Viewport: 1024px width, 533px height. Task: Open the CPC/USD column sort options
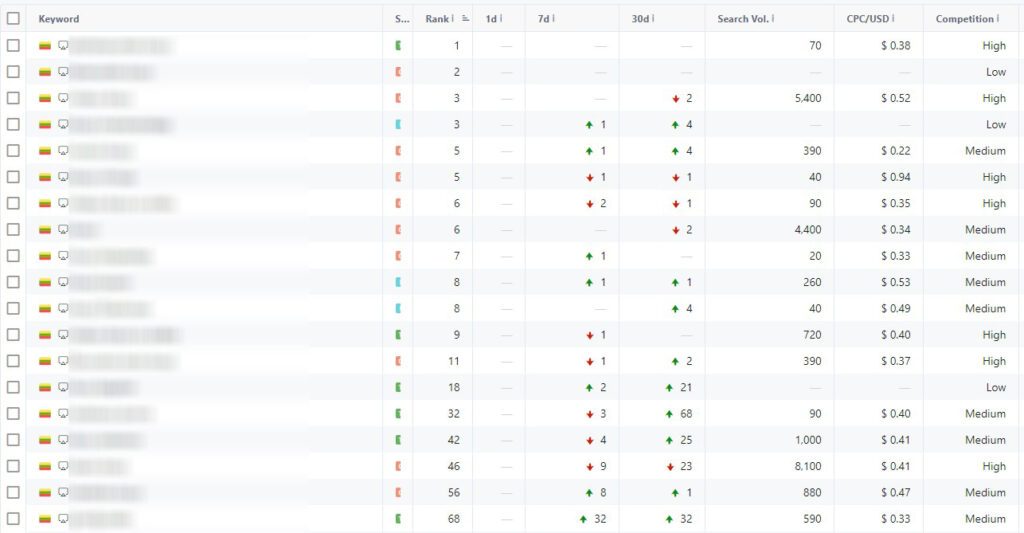click(x=893, y=19)
